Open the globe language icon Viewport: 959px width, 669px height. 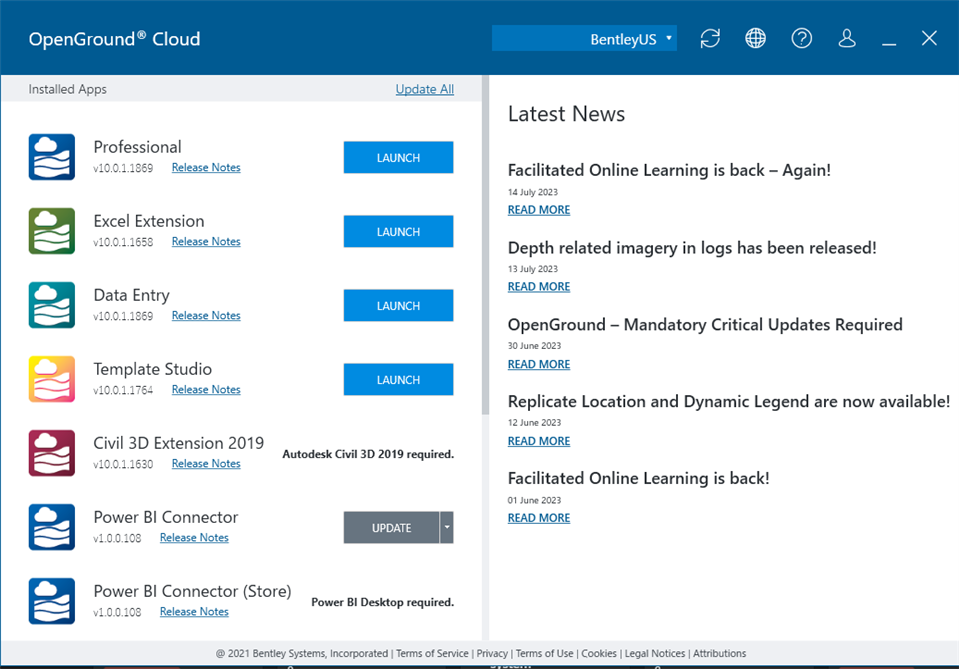coord(755,39)
